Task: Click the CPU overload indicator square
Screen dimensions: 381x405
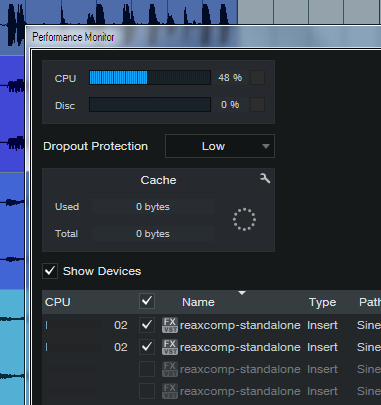Action: click(x=257, y=78)
